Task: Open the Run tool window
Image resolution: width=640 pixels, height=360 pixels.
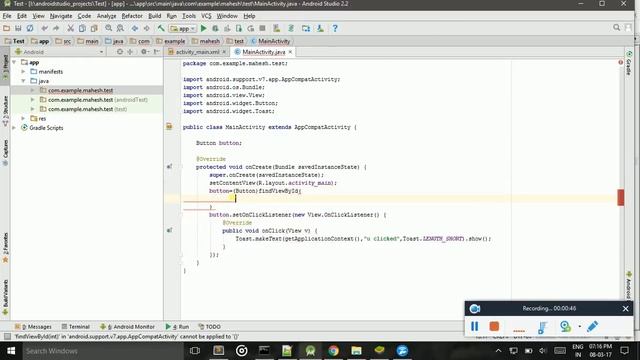Action: (178, 327)
